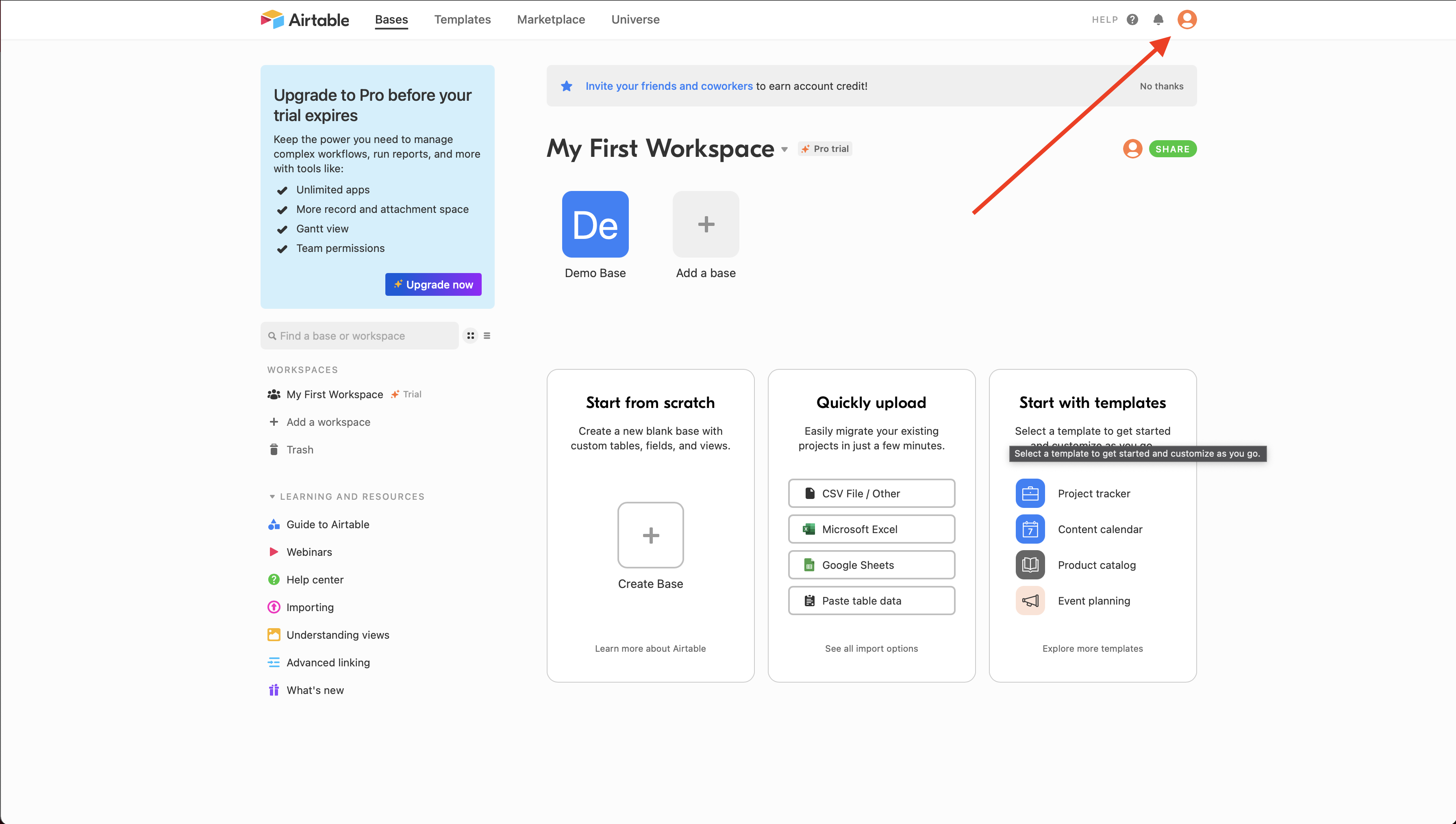
Task: Click See all import options link
Action: tap(871, 648)
